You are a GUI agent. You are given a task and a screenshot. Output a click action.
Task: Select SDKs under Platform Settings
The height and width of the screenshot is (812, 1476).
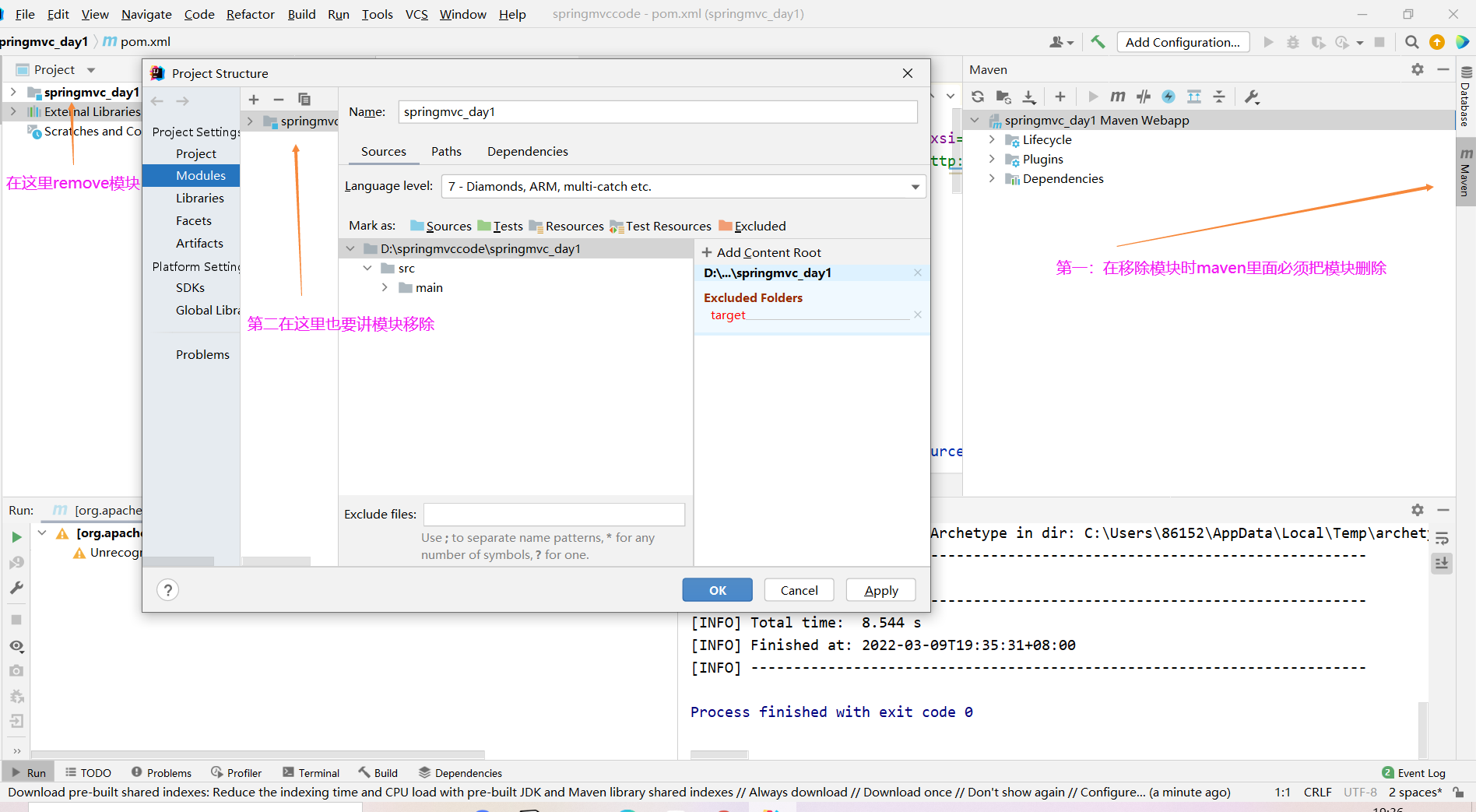click(192, 287)
